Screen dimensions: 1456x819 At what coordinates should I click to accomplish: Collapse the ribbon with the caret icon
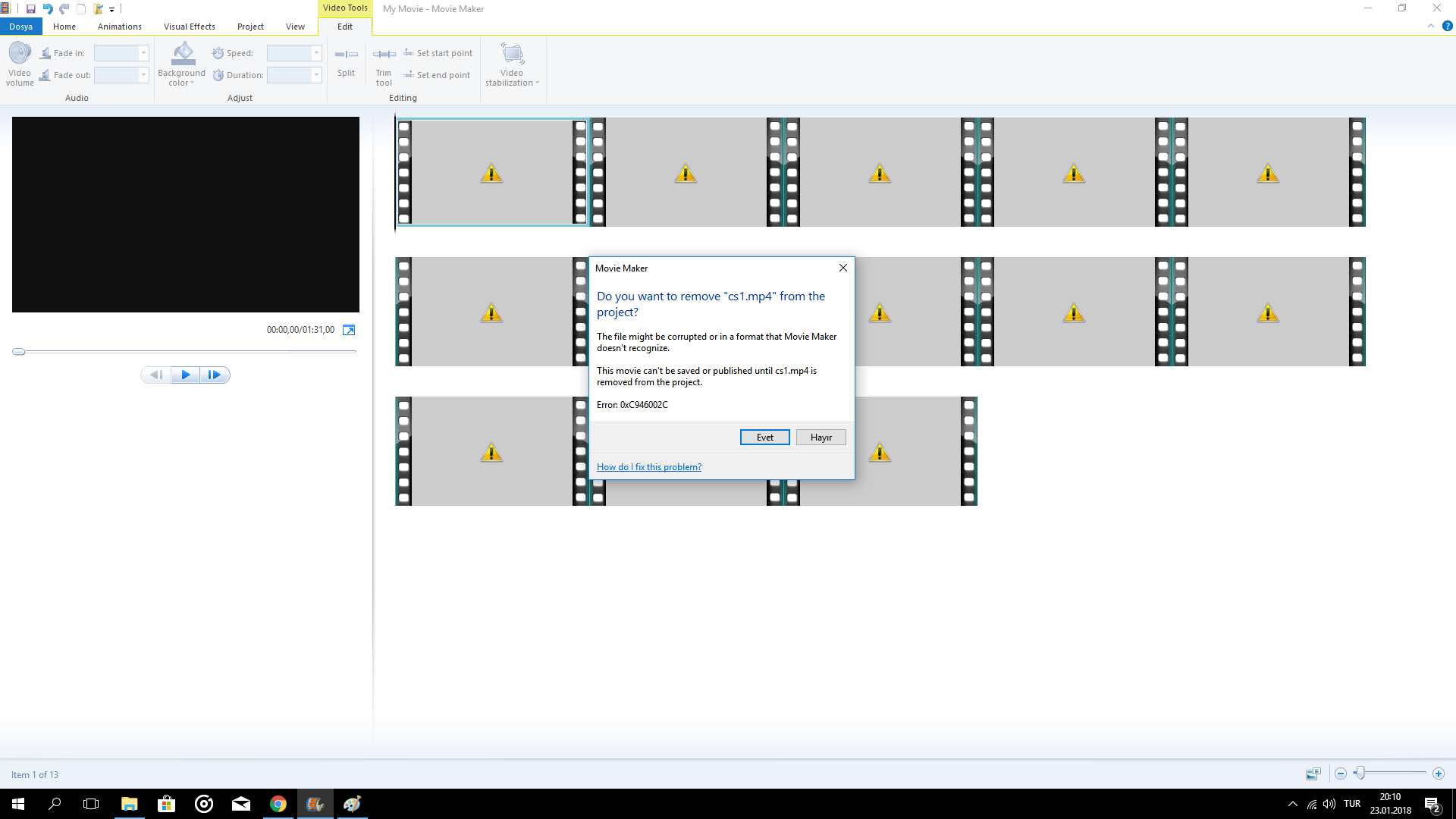click(x=1431, y=26)
